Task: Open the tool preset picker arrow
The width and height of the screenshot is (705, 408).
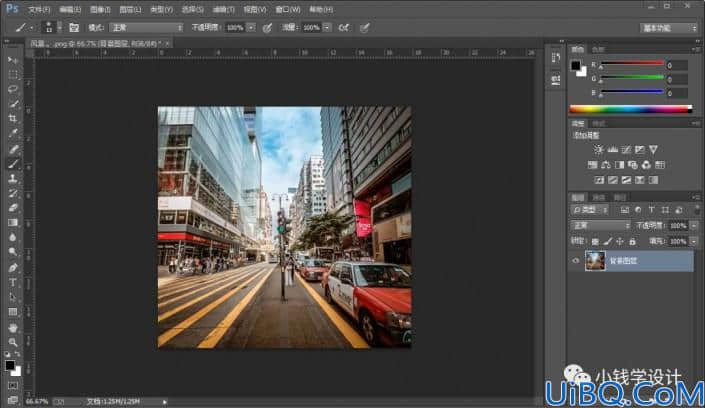Action: click(x=31, y=28)
